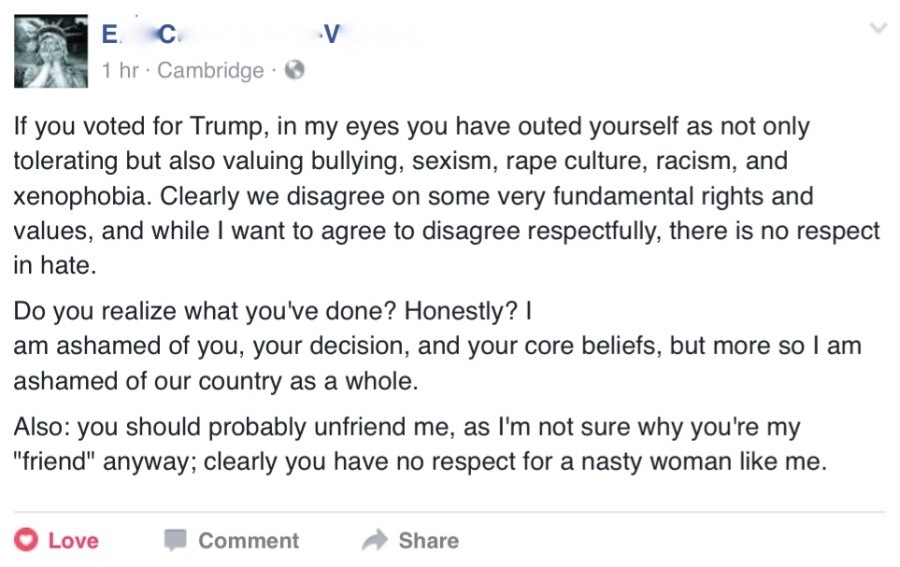Toggle off the Love reaction label
The image size is (900, 567).
pyautogui.click(x=73, y=541)
